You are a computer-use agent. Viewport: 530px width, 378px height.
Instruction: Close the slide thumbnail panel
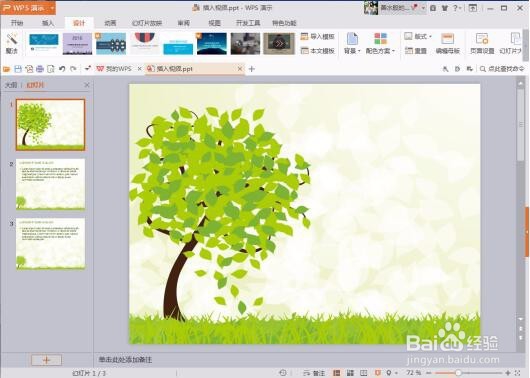click(x=87, y=85)
